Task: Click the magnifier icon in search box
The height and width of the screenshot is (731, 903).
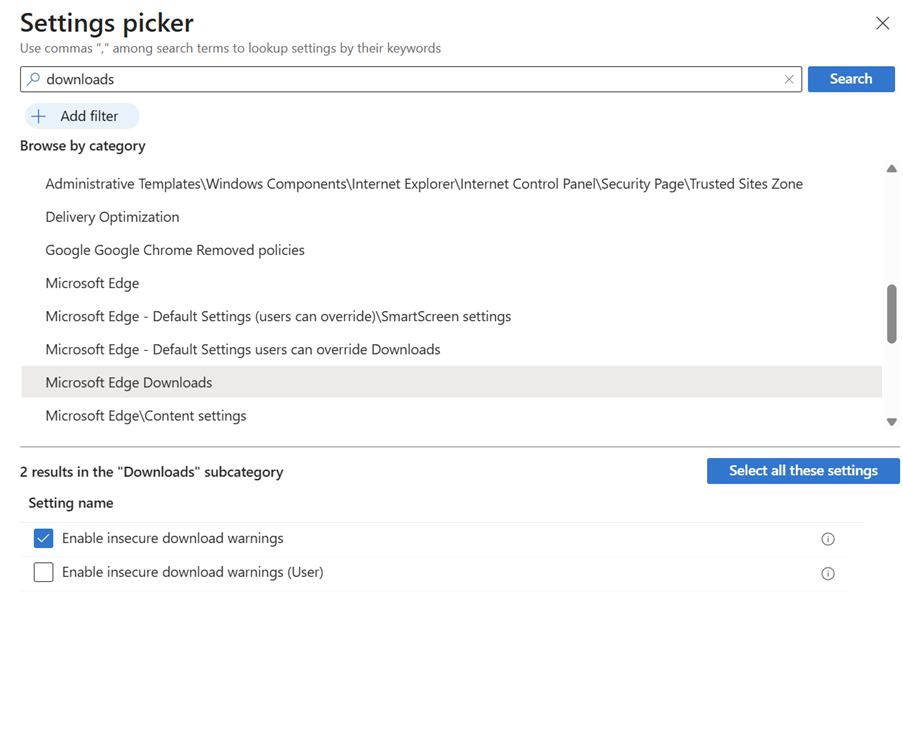Action: pos(34,79)
